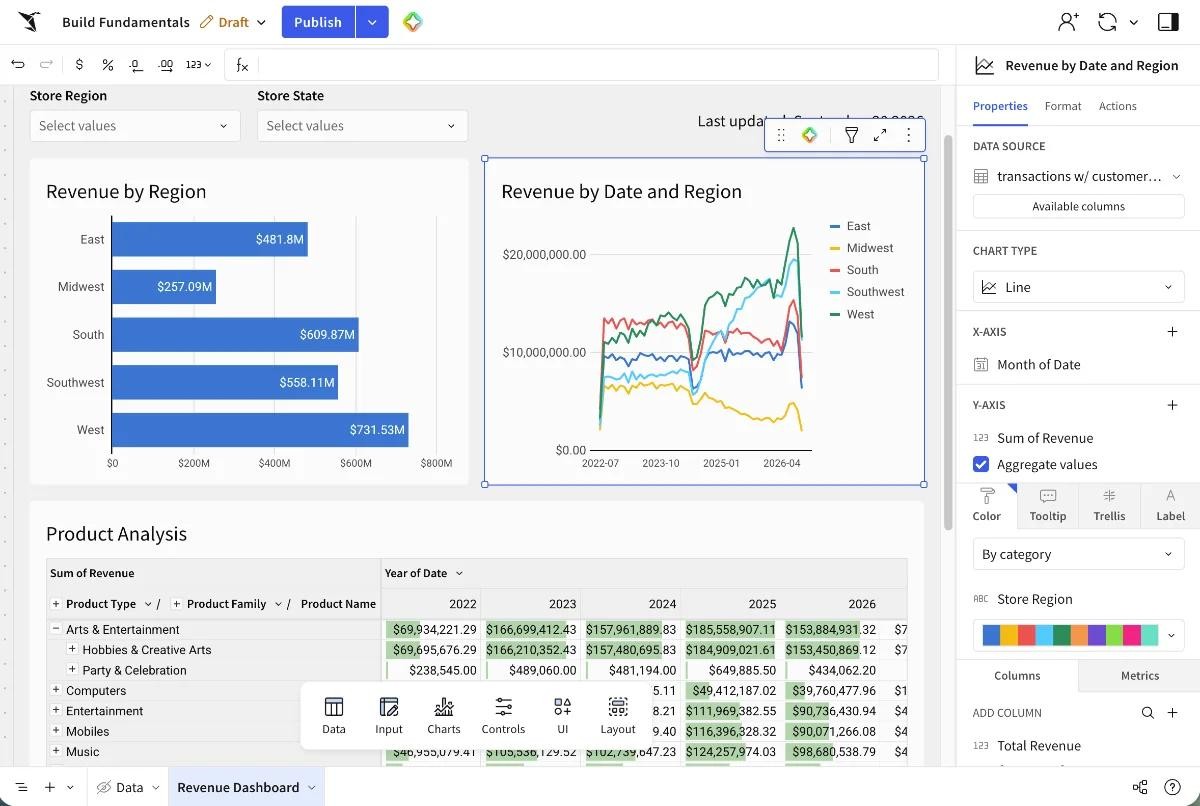Open the color palette swatch picker

[x=1078, y=635]
